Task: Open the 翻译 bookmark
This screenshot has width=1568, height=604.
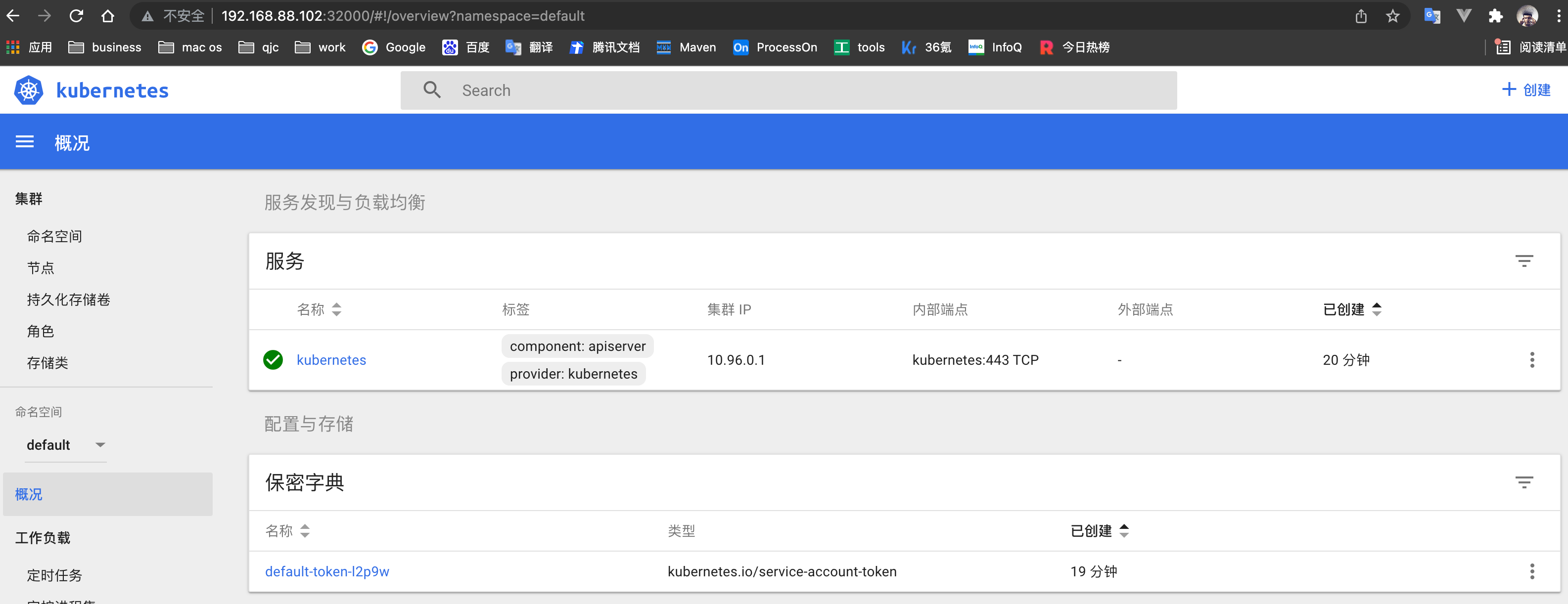Action: point(529,47)
